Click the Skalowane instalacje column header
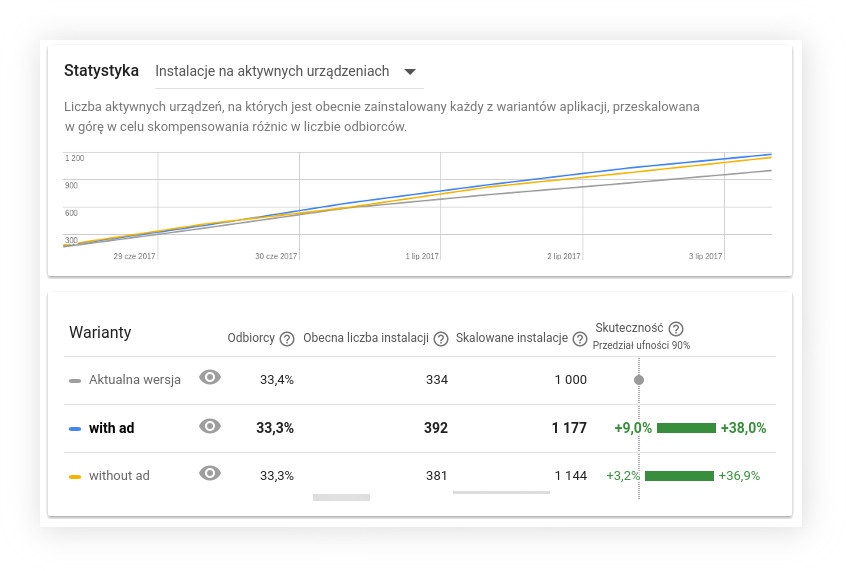 [x=511, y=338]
